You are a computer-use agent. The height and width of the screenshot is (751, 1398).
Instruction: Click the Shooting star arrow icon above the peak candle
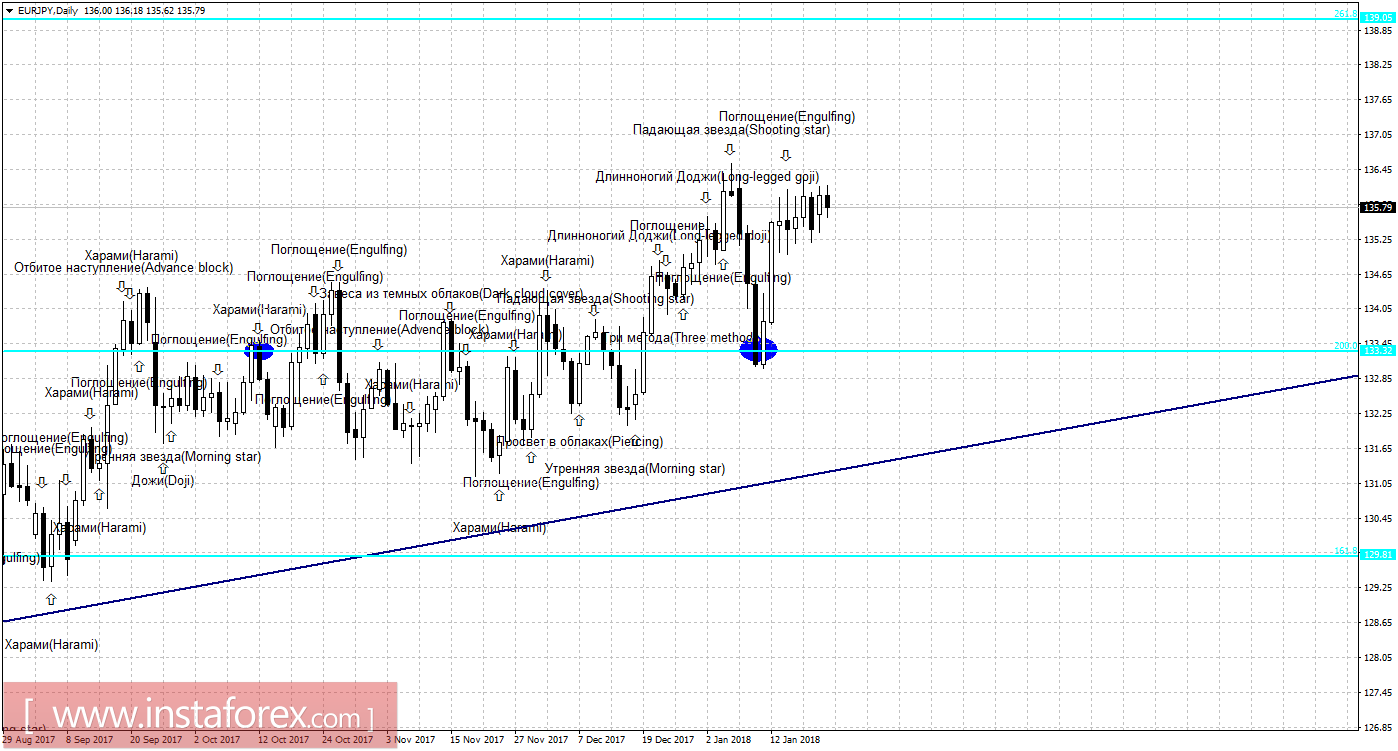(x=730, y=149)
